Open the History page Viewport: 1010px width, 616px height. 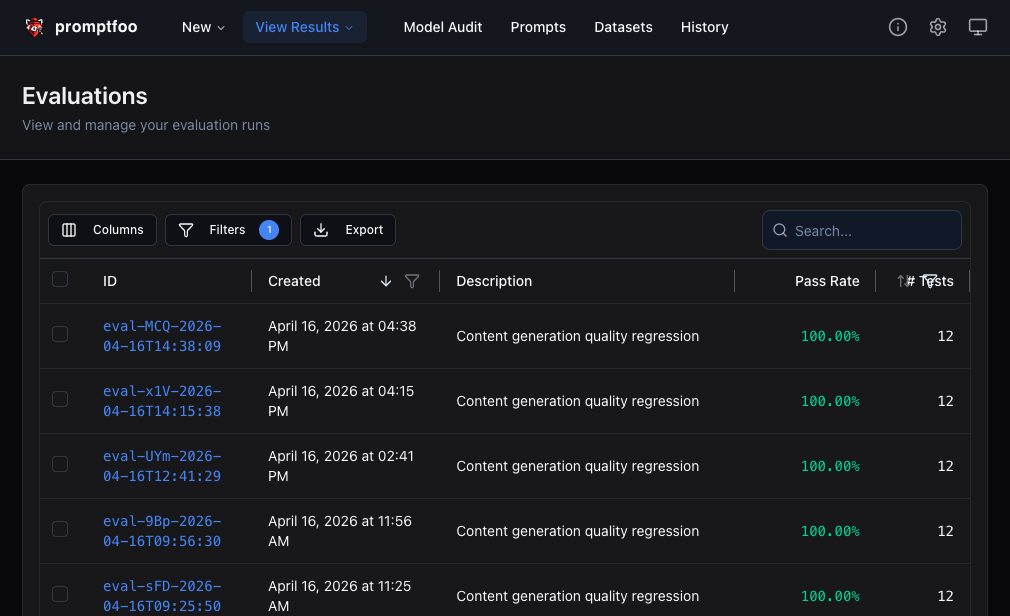click(x=704, y=27)
